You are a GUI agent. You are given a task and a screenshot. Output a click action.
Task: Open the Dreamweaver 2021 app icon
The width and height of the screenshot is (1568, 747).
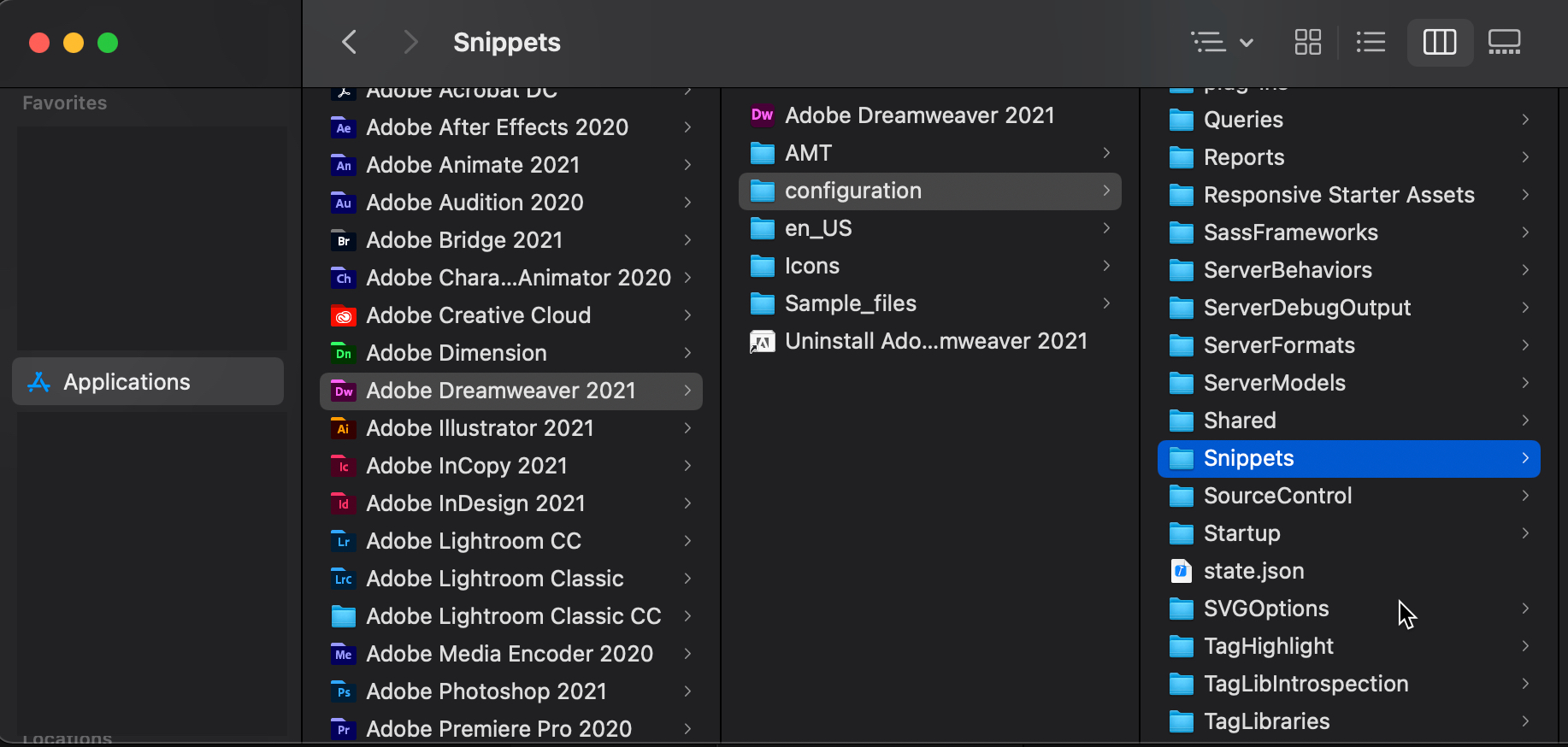click(x=762, y=115)
